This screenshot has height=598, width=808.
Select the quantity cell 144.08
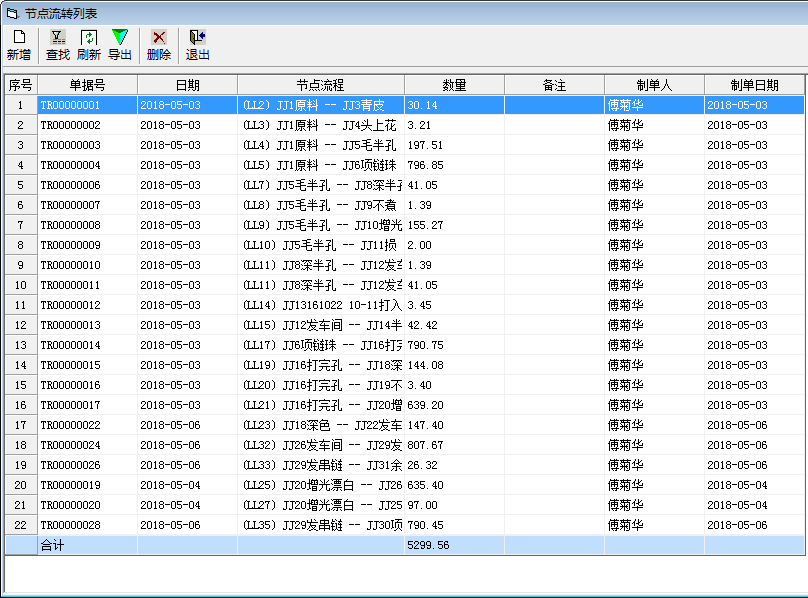(x=454, y=366)
